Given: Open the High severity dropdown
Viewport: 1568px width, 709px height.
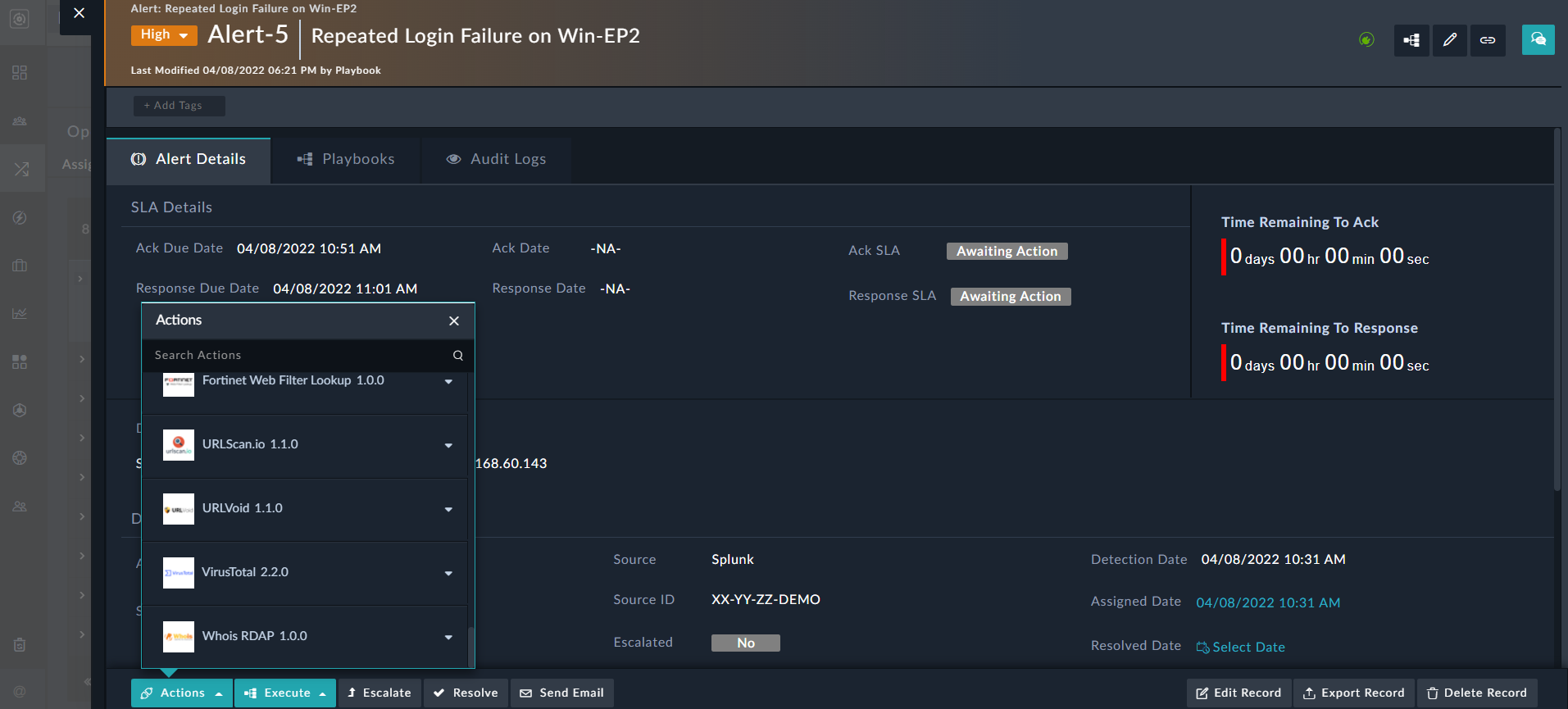Looking at the screenshot, I should (164, 35).
